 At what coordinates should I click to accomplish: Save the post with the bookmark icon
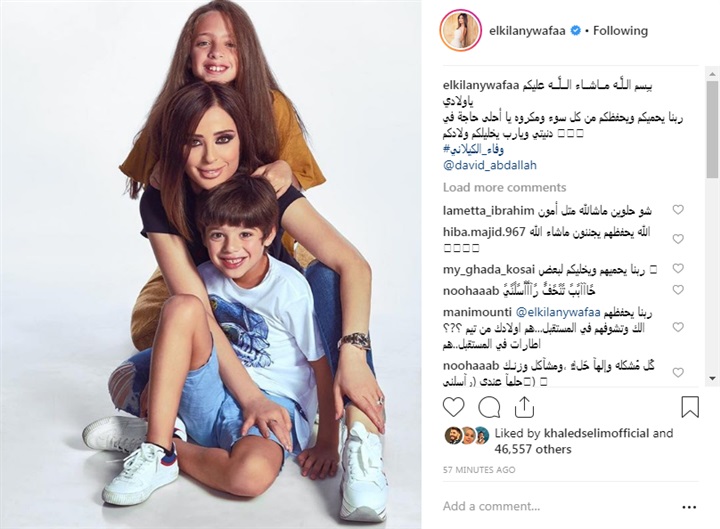click(x=690, y=407)
